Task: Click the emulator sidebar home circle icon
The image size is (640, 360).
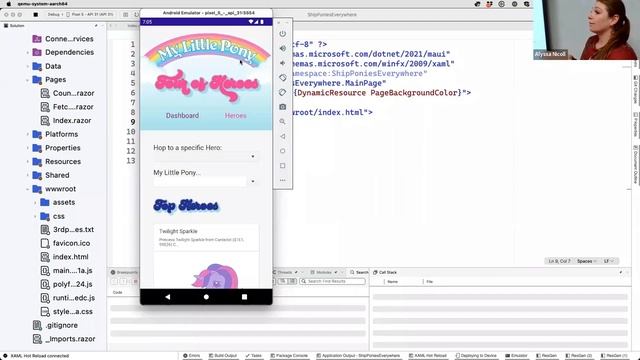Action: tap(282, 151)
